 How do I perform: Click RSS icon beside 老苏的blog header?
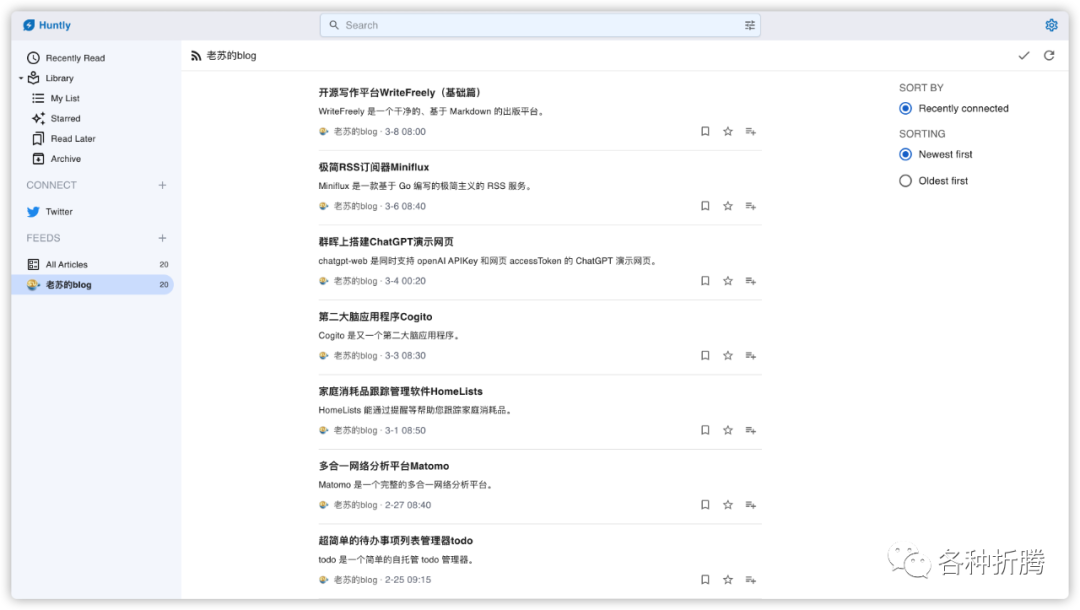pyautogui.click(x=196, y=56)
